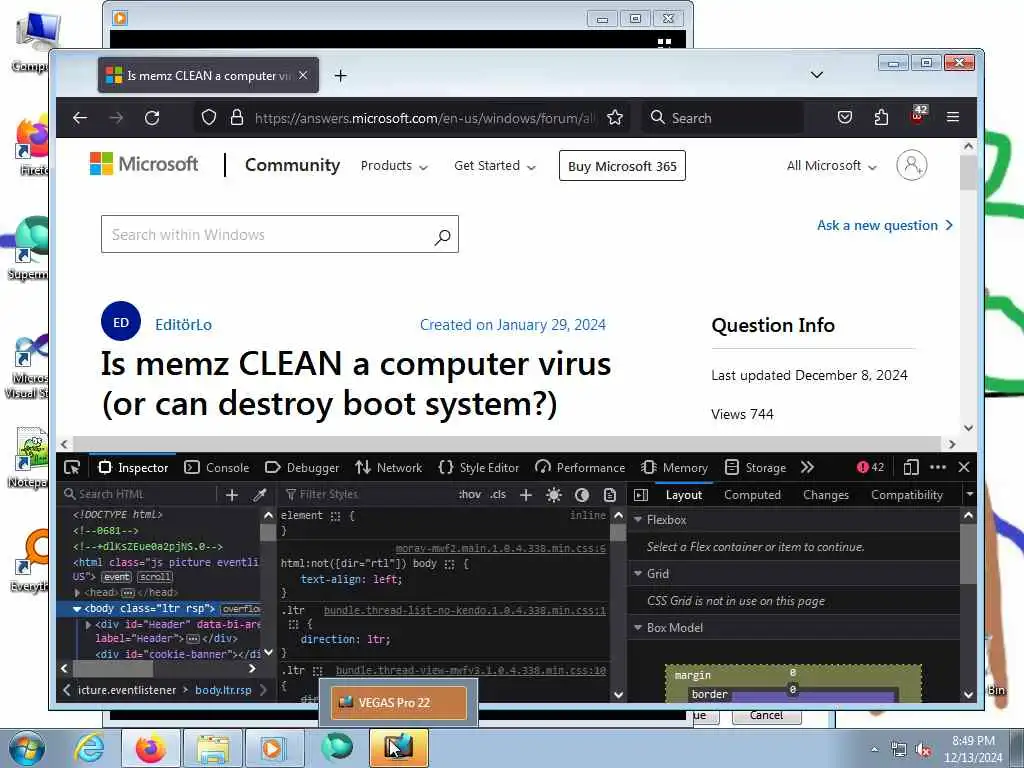The height and width of the screenshot is (768, 1024).
Task: Open the Extensions puzzle icon
Action: coord(881,118)
